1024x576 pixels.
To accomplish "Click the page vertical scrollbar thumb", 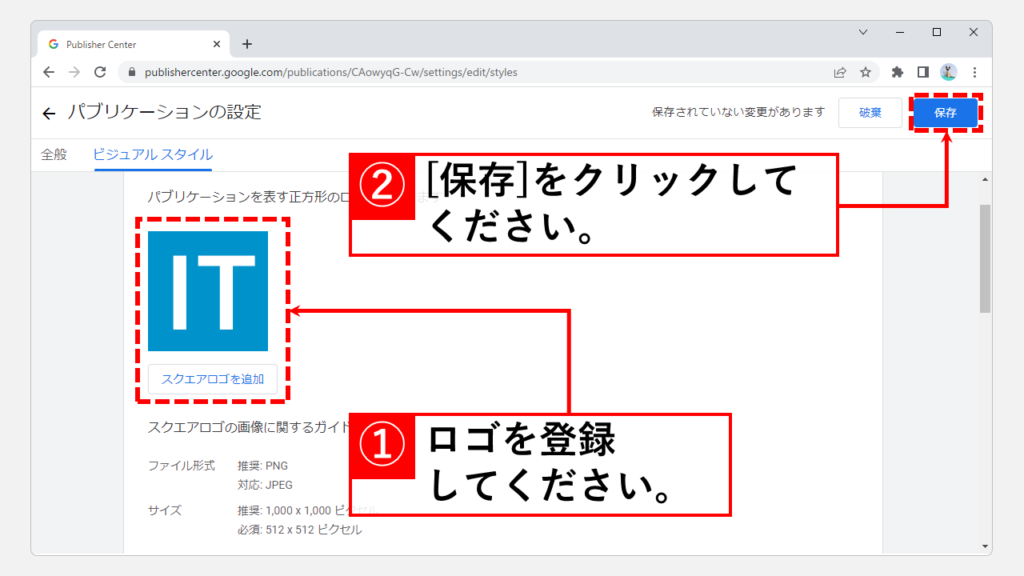I will tap(985, 259).
